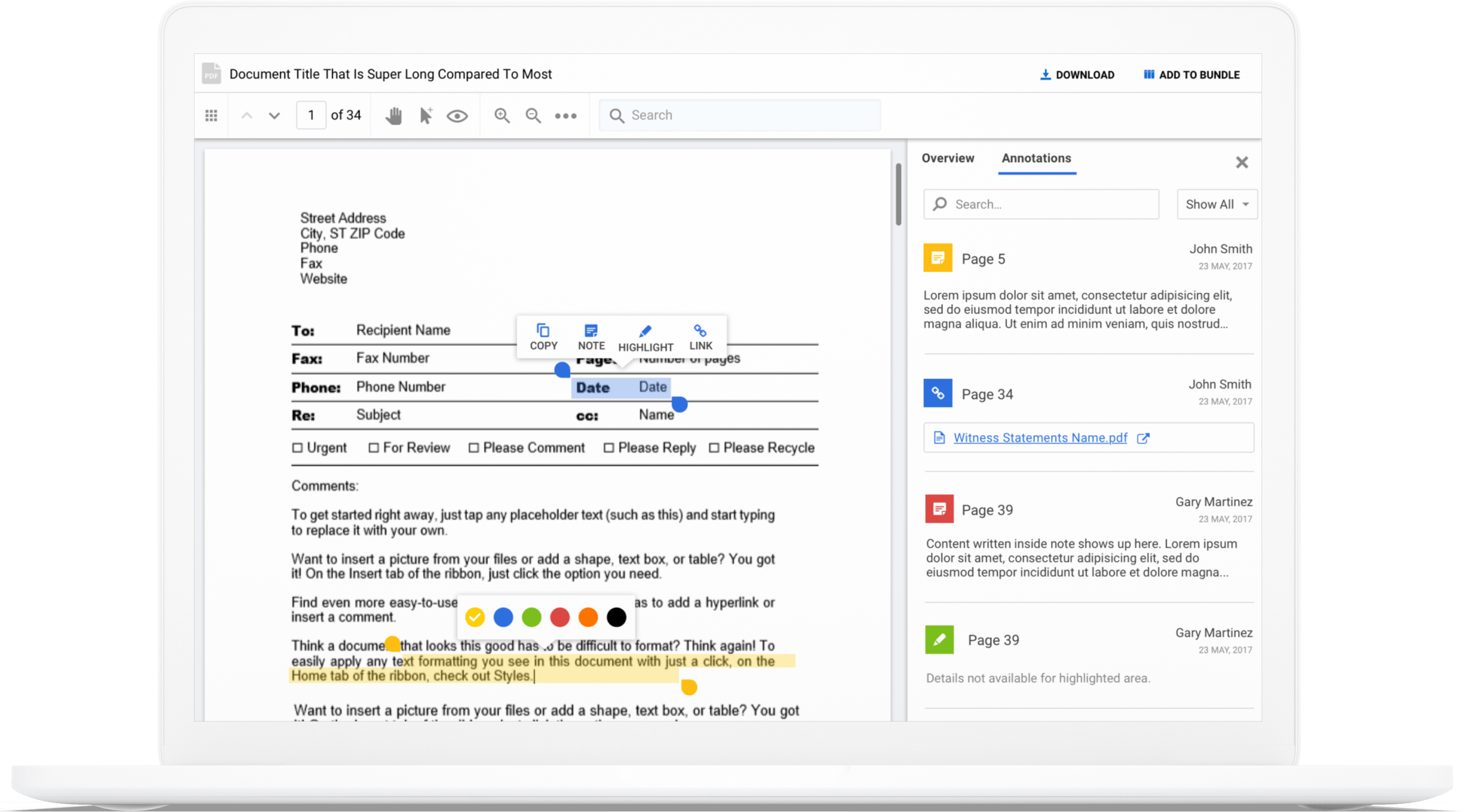Click the zoom out magnifier icon

pyautogui.click(x=533, y=116)
